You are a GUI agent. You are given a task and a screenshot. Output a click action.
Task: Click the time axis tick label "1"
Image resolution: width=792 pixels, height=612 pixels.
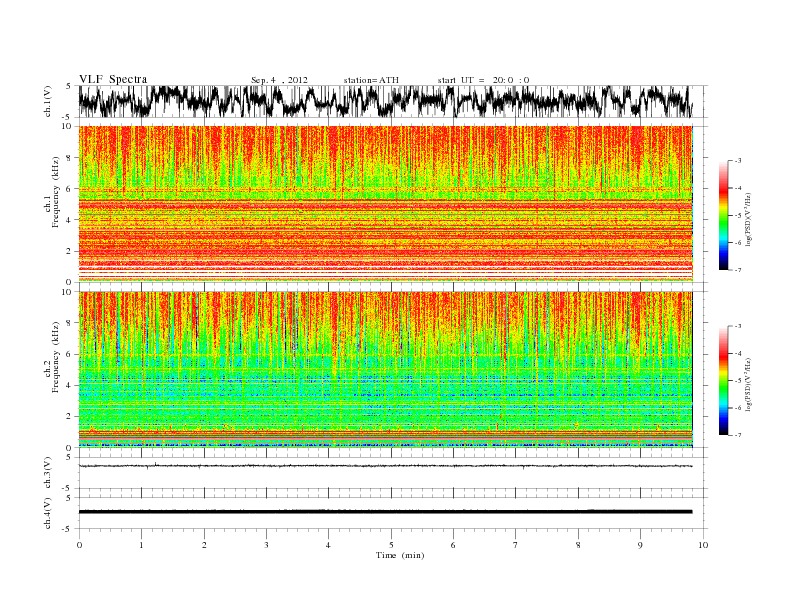[141, 545]
